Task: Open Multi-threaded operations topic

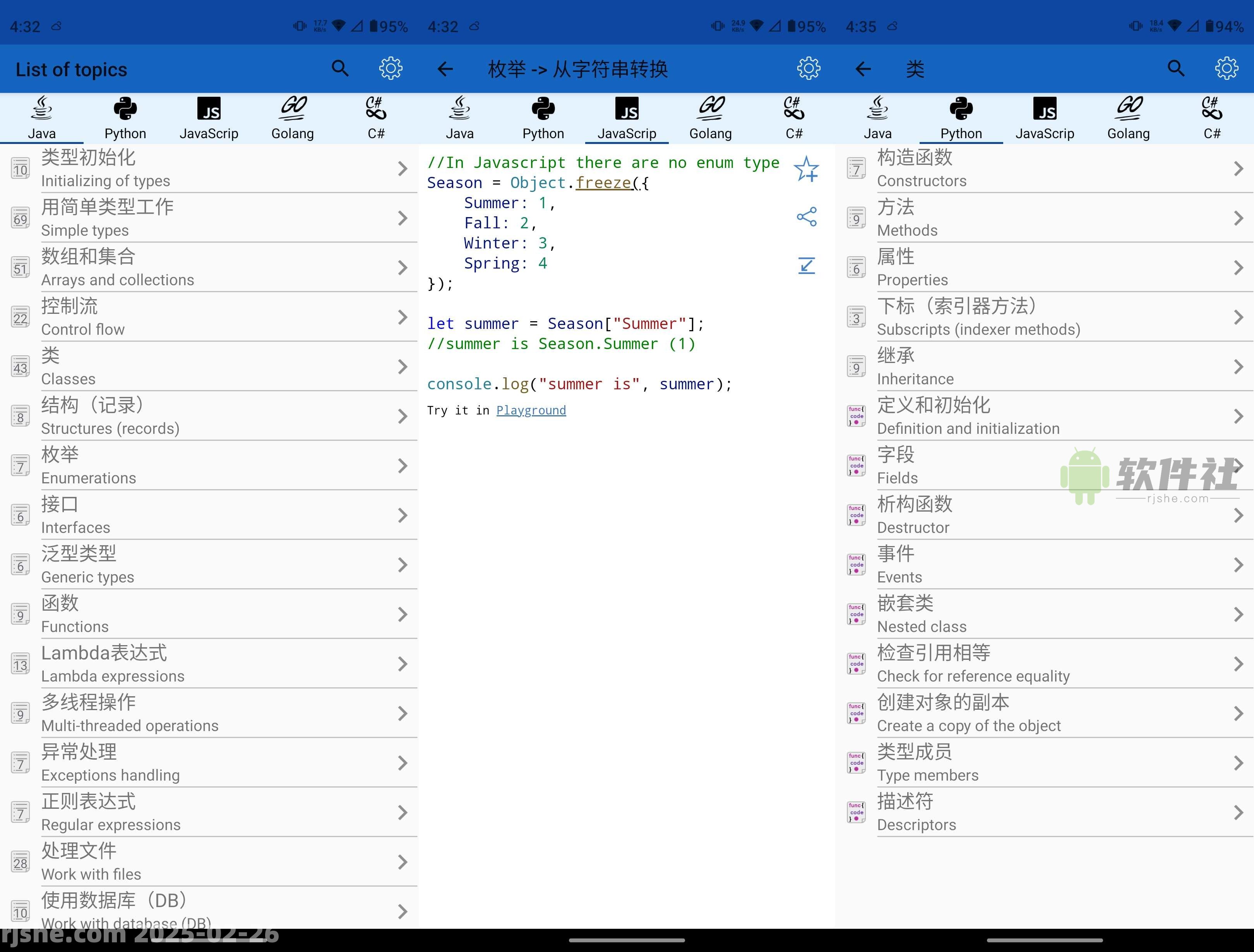Action: tap(209, 713)
